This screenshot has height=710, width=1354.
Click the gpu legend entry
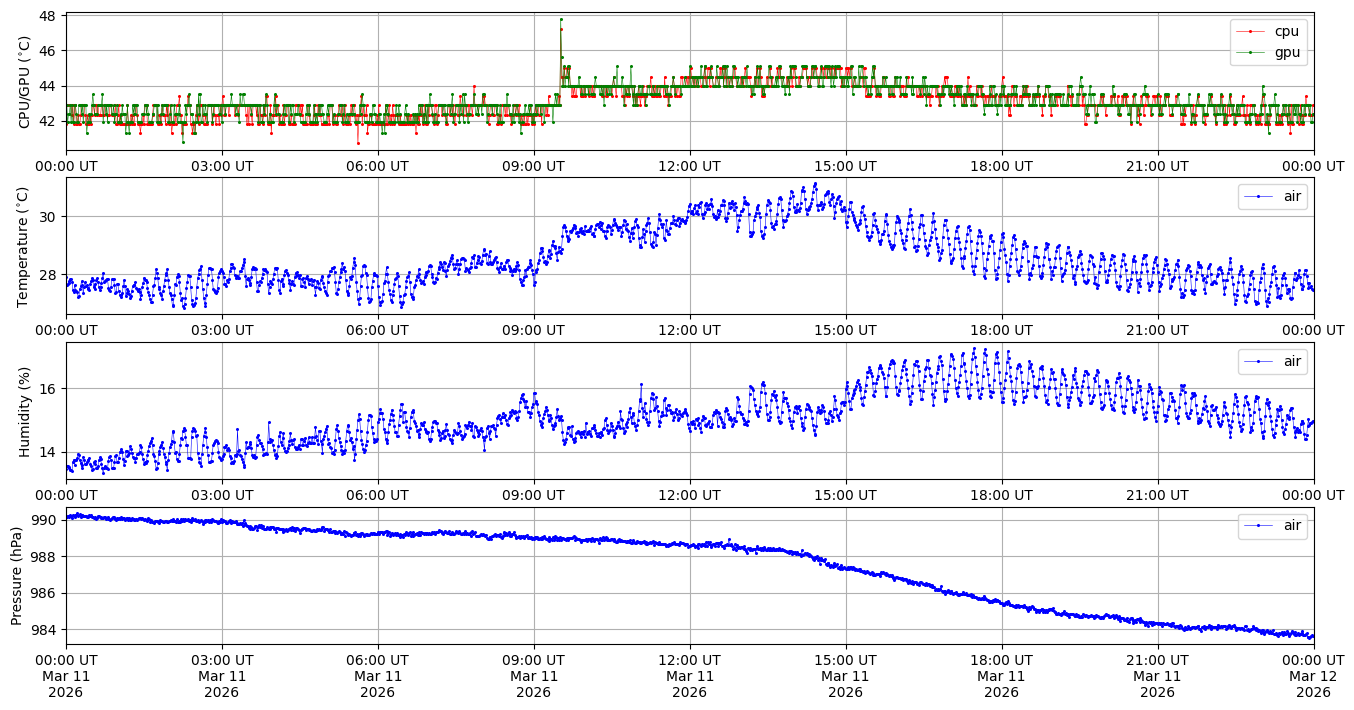point(1286,52)
